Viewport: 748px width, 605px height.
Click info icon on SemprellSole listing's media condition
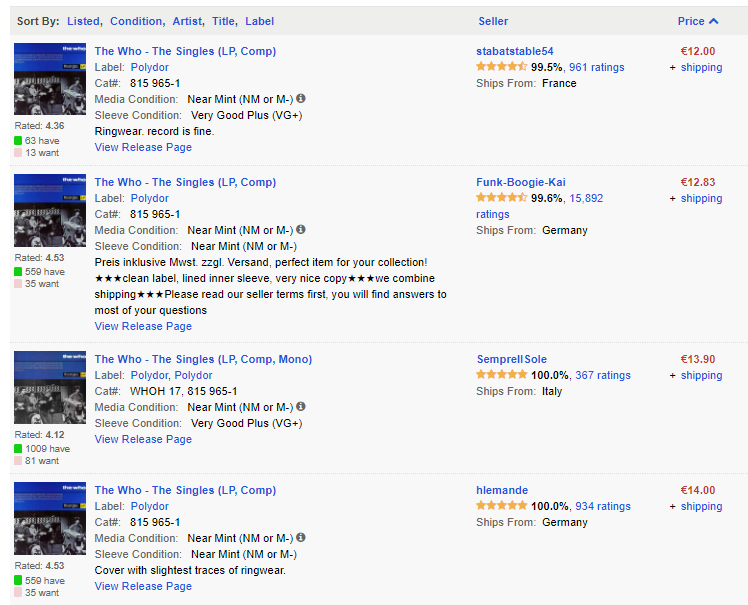[301, 407]
